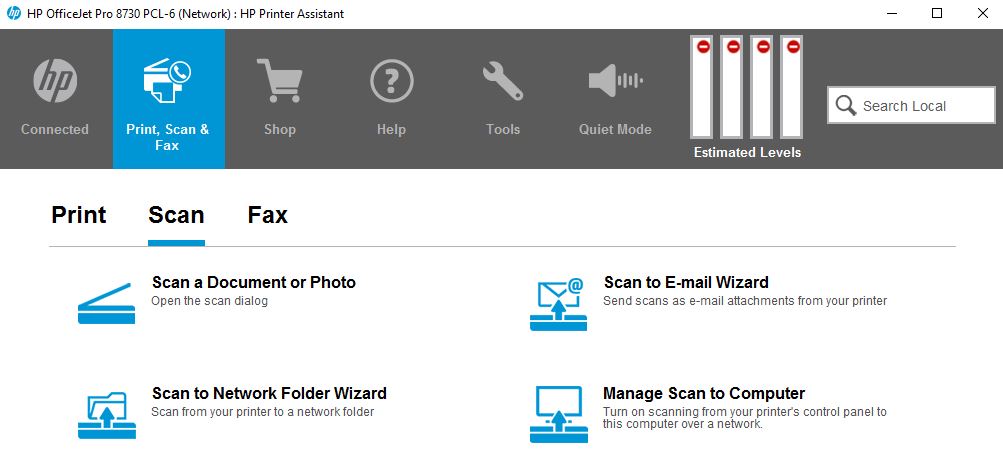The image size is (1003, 466).
Task: Open Manage Scan to Computer
Action: click(x=704, y=392)
